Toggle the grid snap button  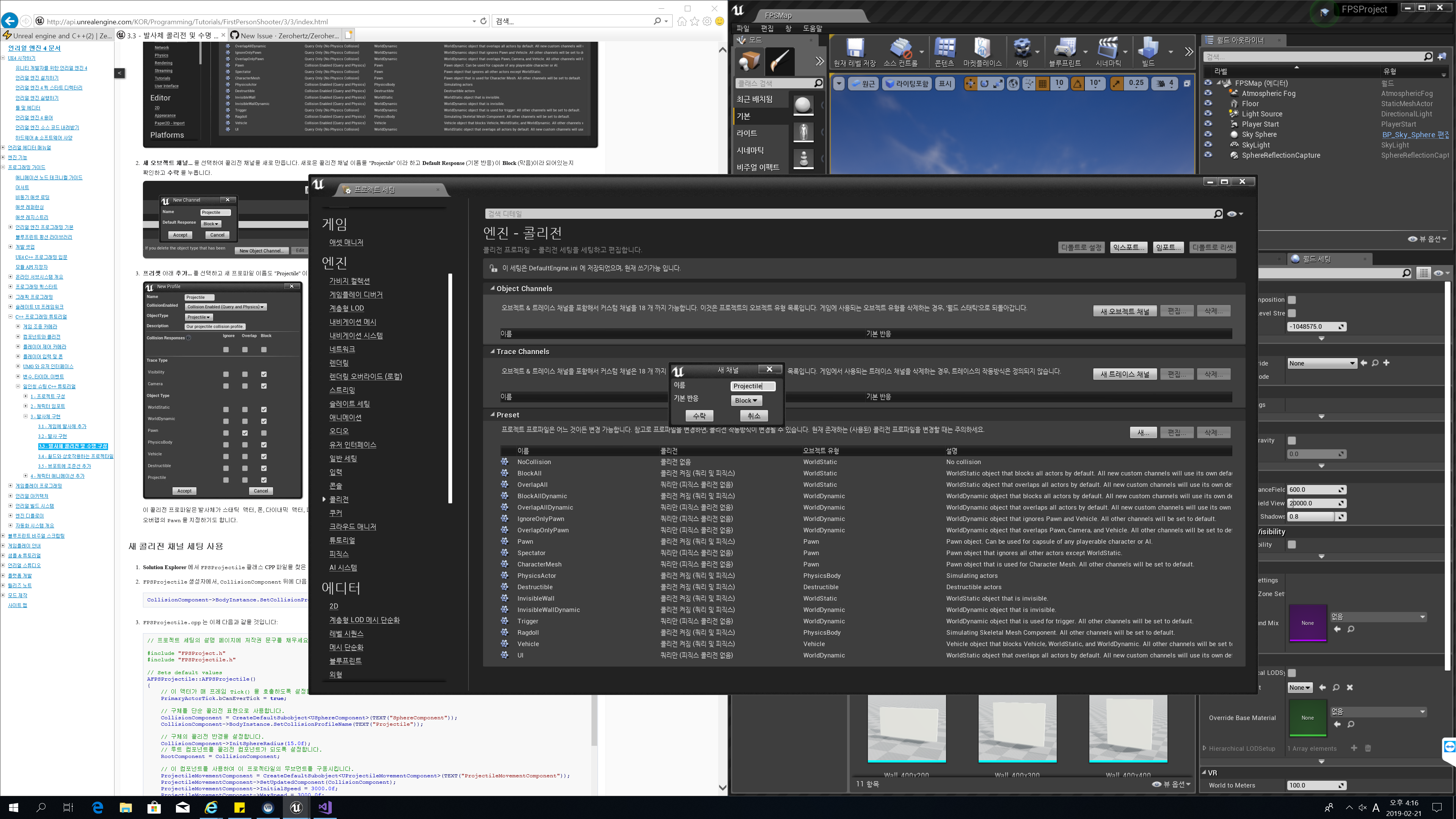(x=1043, y=84)
